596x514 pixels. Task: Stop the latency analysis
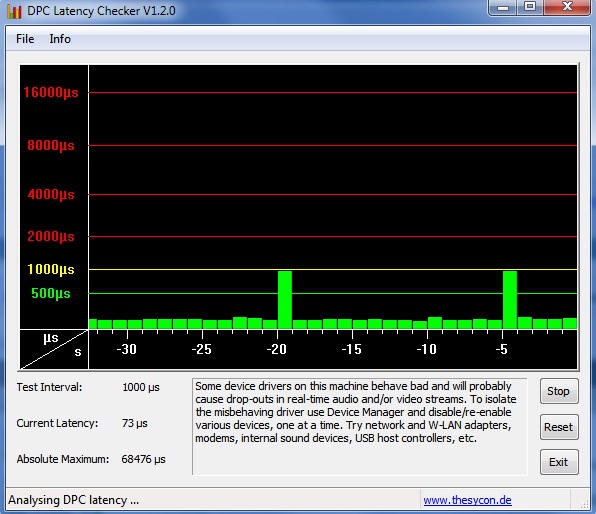(559, 391)
